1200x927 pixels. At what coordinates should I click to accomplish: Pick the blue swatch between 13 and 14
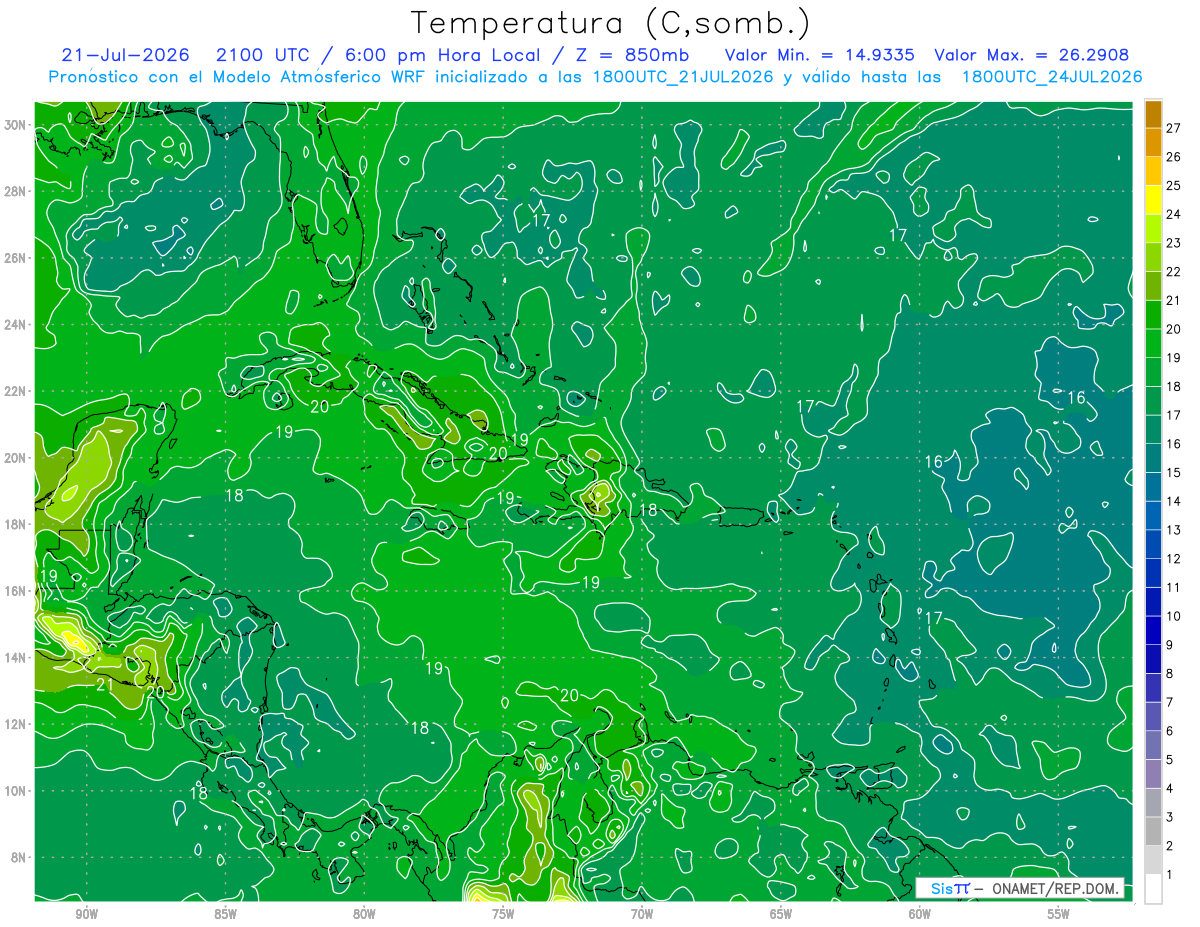click(1154, 515)
